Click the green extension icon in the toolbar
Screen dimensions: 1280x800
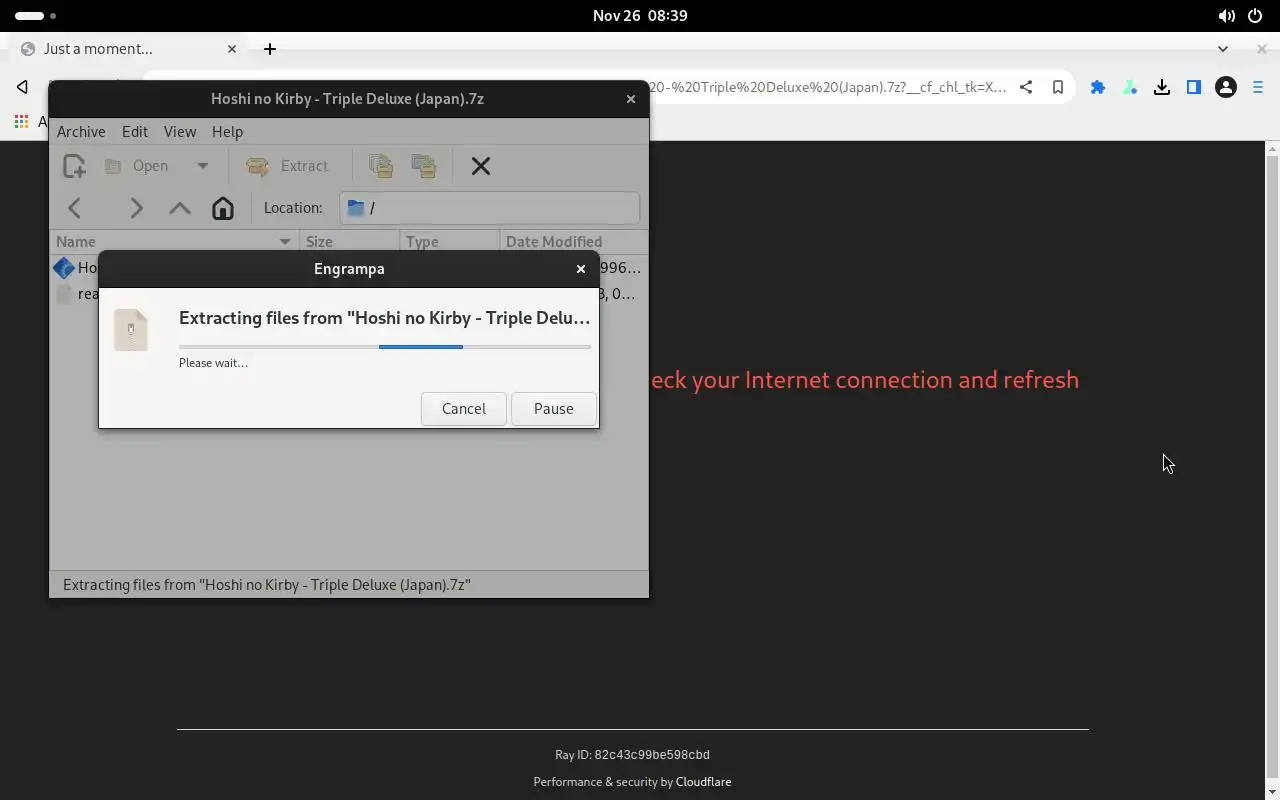1130,87
